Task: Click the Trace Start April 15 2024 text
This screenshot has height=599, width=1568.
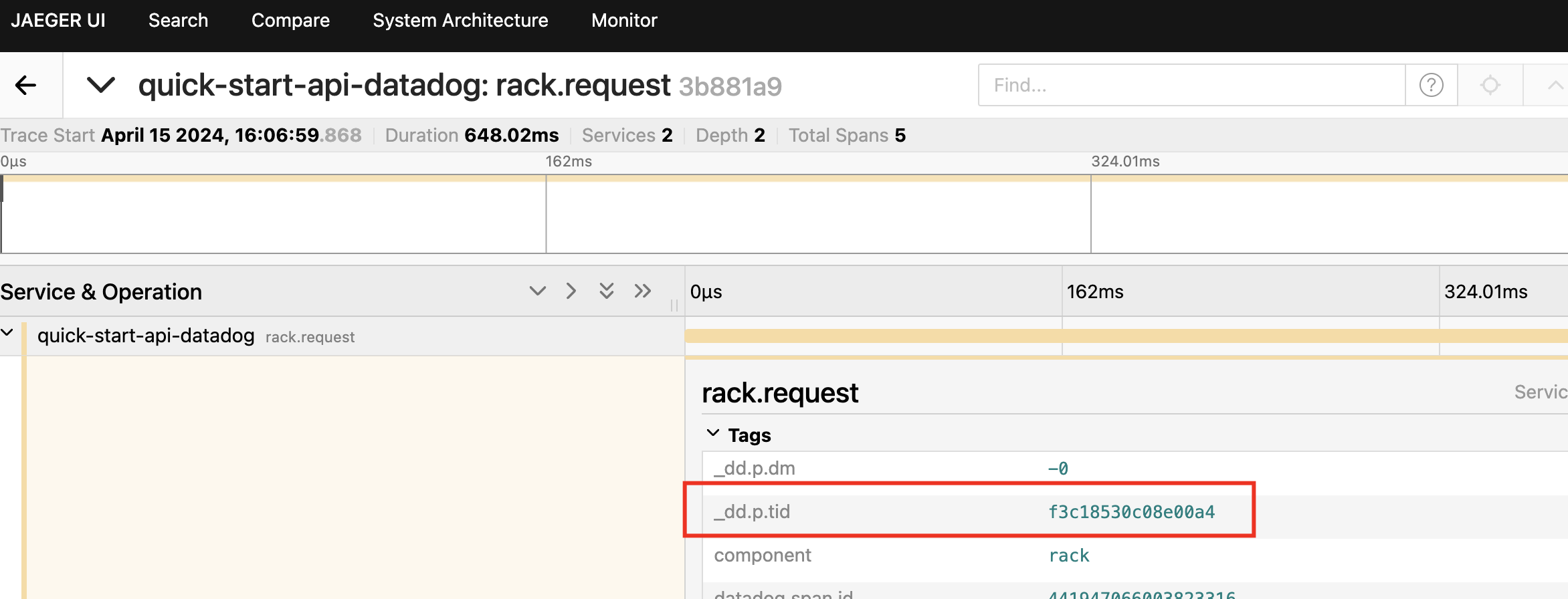Action: click(x=181, y=135)
